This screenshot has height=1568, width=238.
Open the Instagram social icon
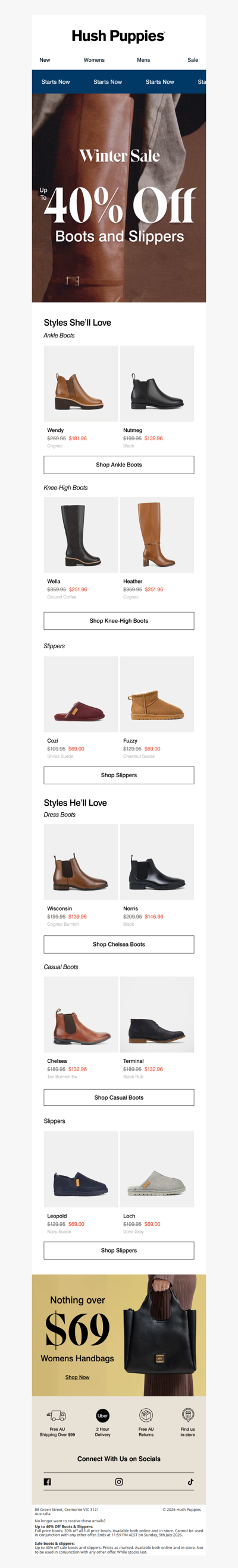119,1482
